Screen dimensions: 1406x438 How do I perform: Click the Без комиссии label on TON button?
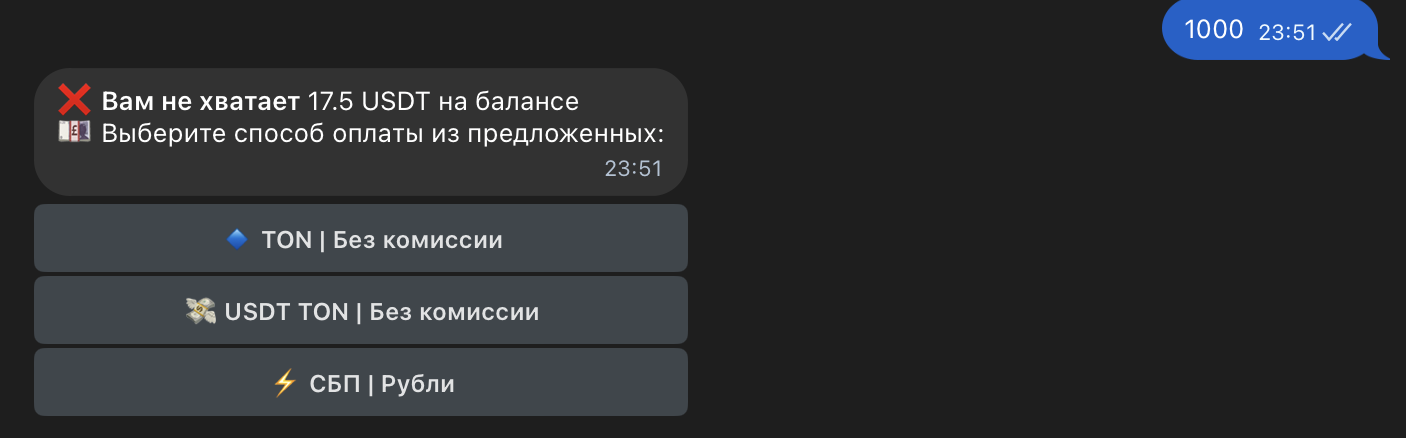click(x=417, y=240)
